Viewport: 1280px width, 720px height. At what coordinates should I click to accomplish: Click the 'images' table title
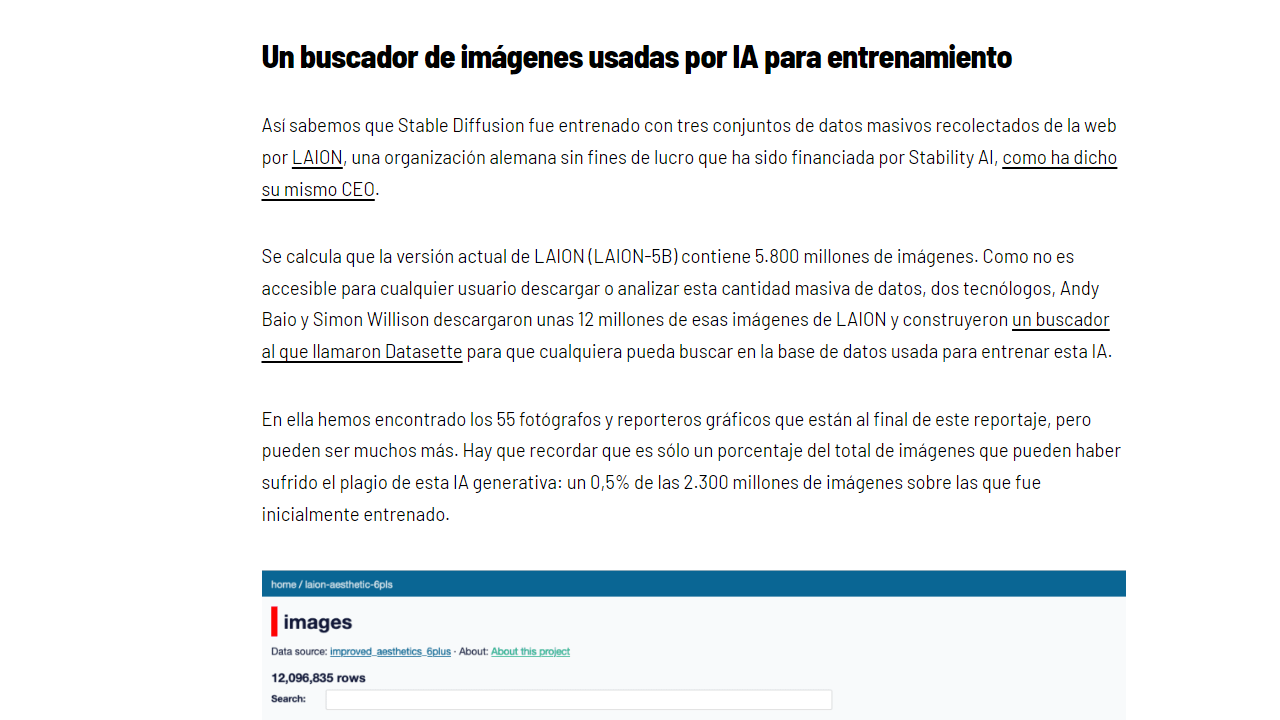[317, 622]
